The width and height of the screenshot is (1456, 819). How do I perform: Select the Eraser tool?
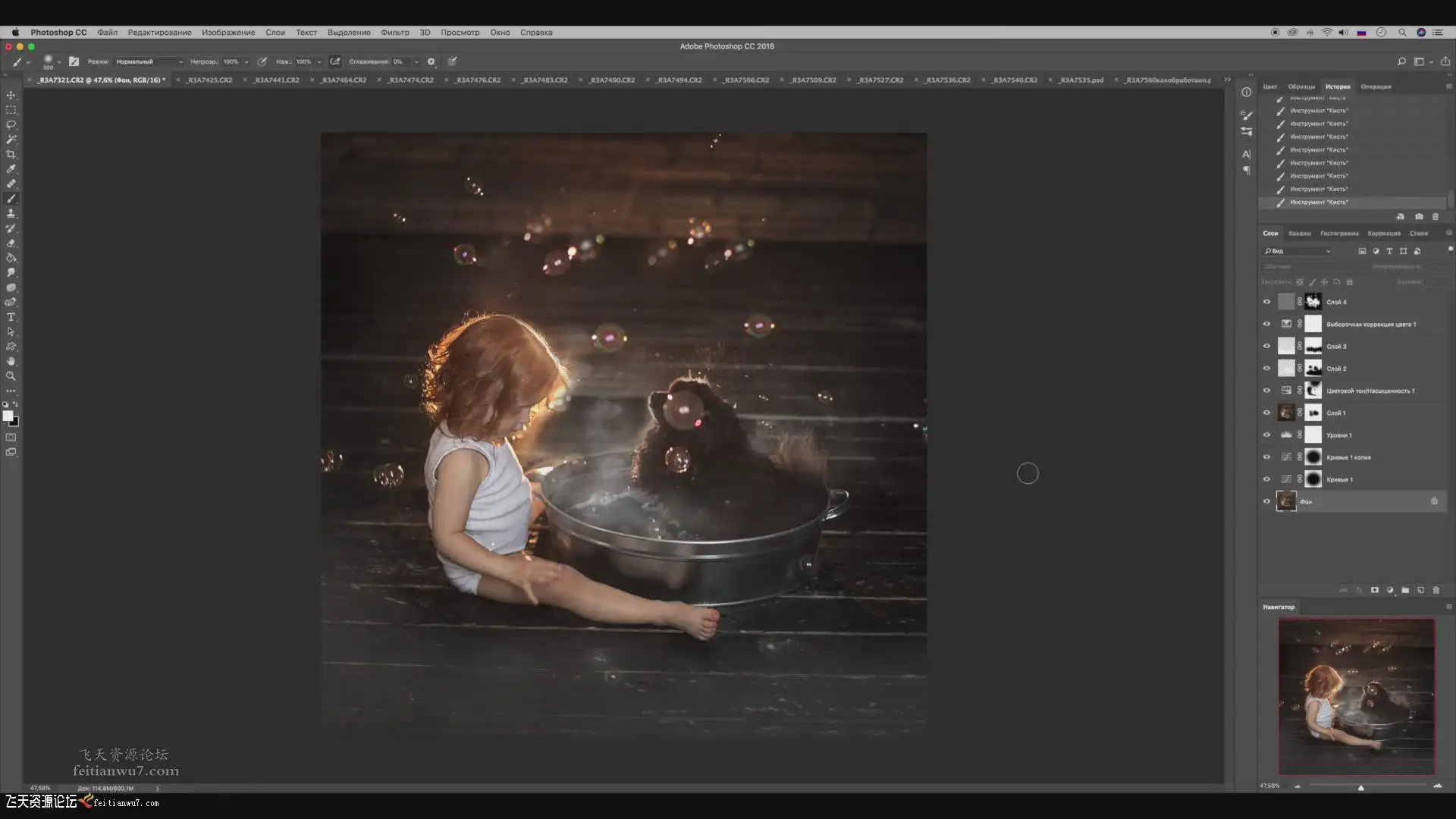coord(11,243)
